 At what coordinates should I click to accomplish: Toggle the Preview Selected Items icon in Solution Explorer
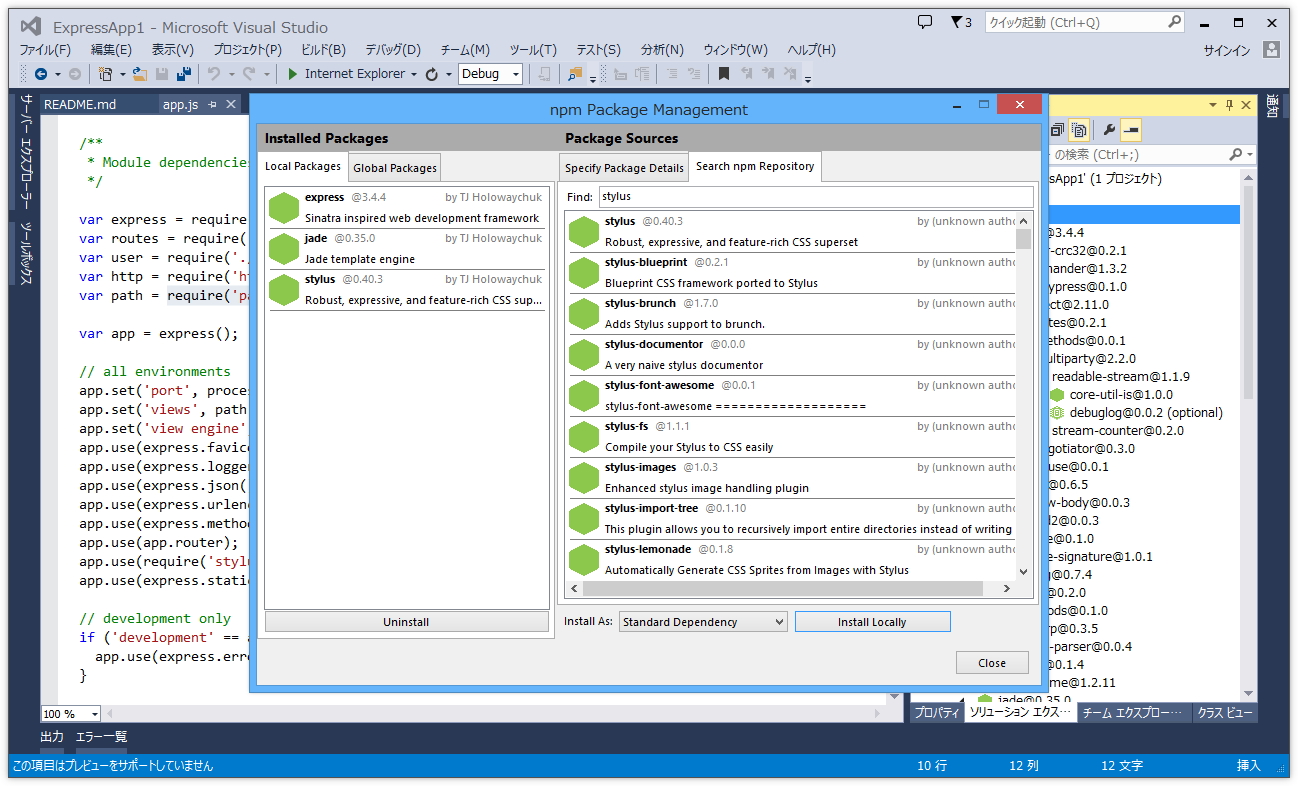point(1131,130)
